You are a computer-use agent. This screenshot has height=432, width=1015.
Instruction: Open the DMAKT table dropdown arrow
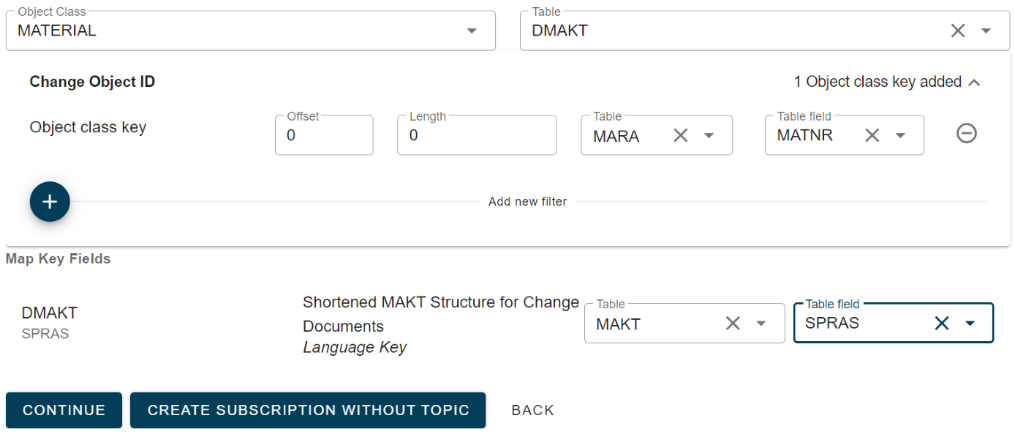(986, 31)
